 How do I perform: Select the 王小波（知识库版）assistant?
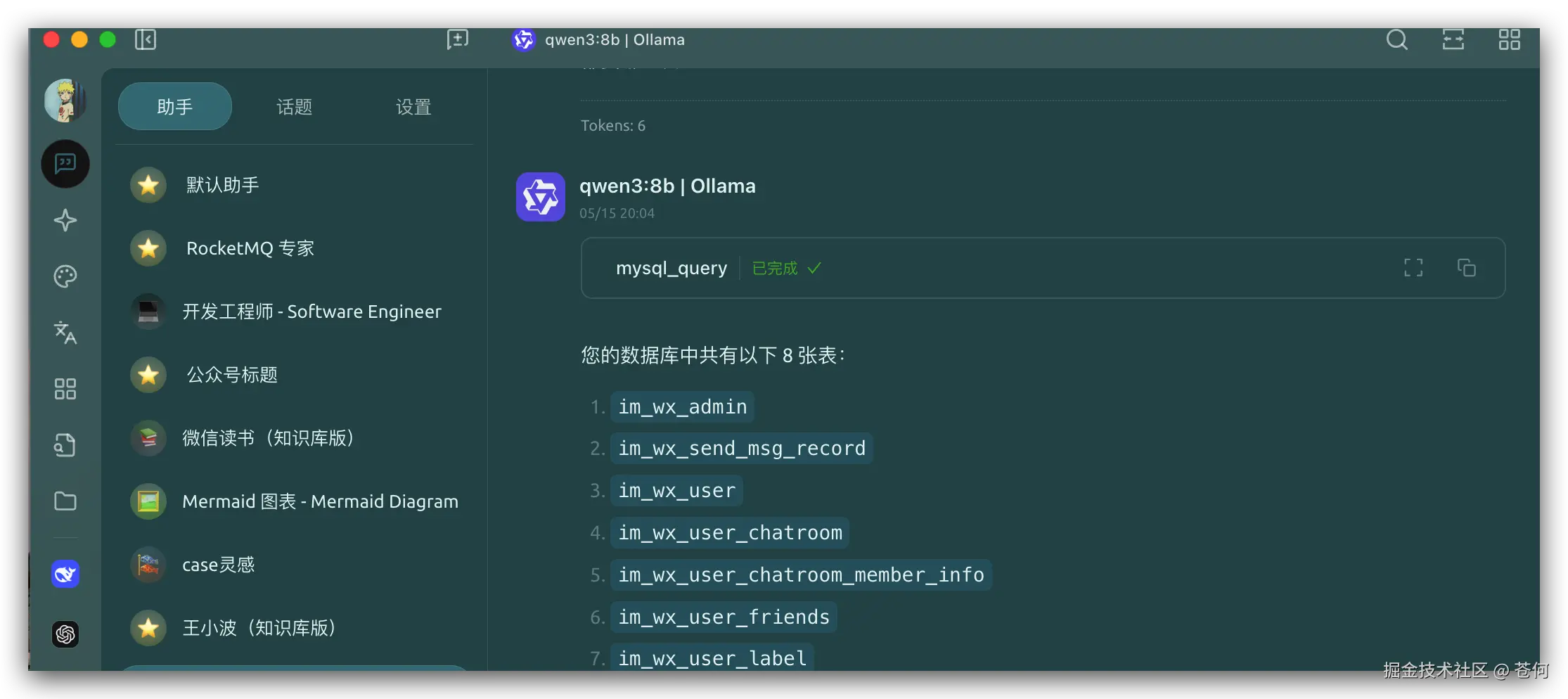295,628
